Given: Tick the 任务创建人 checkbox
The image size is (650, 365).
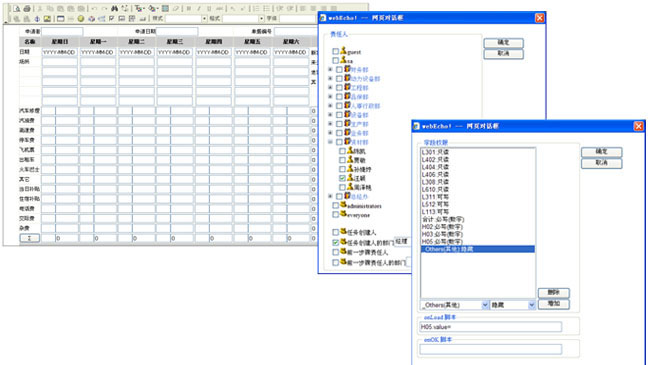Looking at the screenshot, I should coord(335,232).
